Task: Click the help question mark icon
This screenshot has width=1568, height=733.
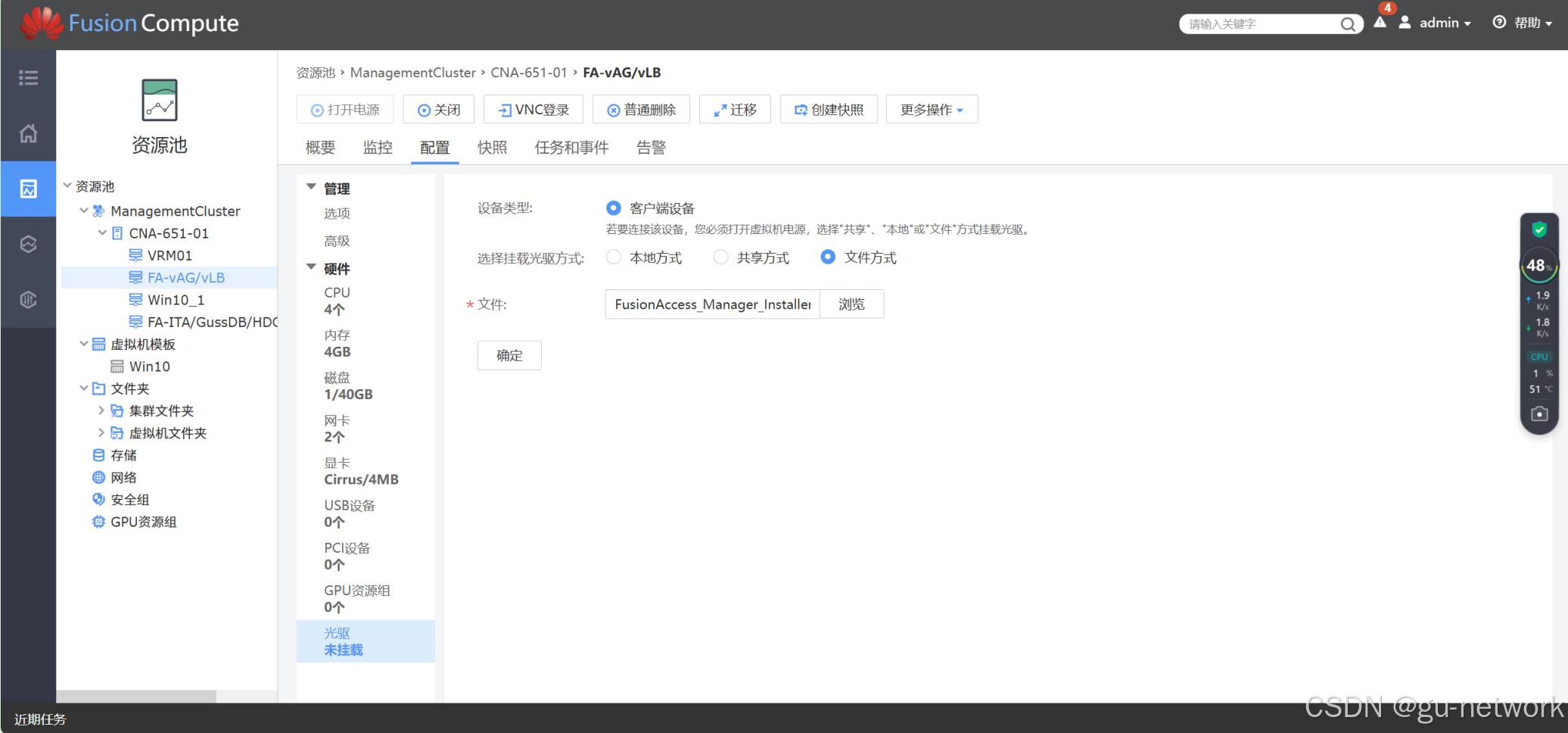Action: (x=1499, y=23)
